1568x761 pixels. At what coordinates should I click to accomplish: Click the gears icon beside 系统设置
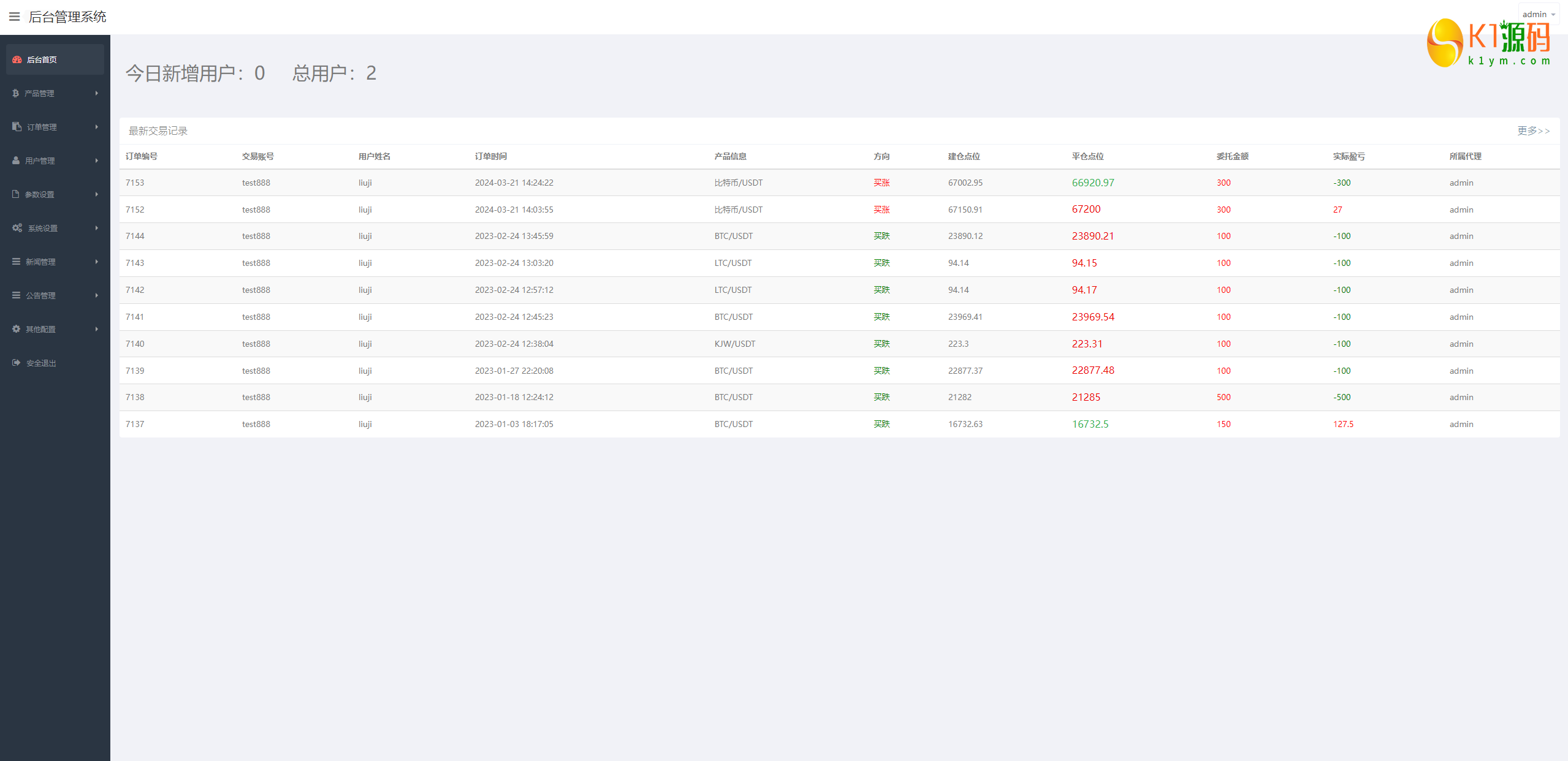click(17, 227)
